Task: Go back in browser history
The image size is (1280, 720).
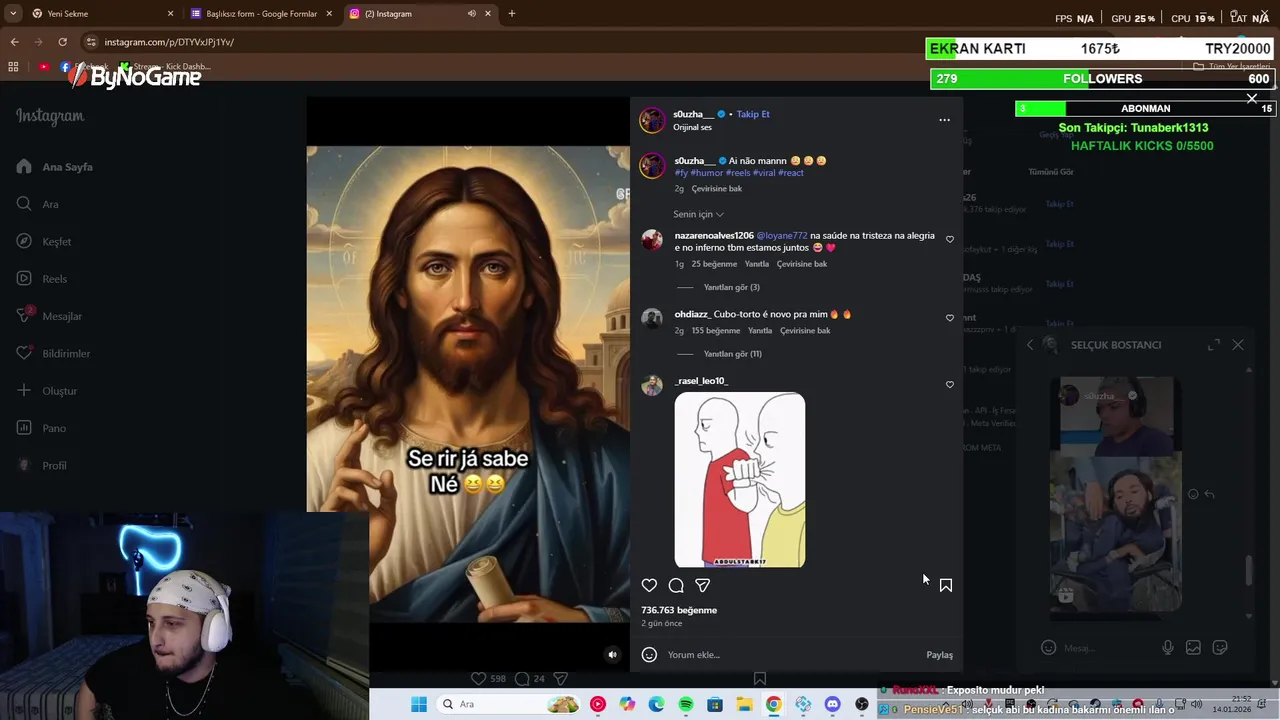Action: click(x=14, y=42)
